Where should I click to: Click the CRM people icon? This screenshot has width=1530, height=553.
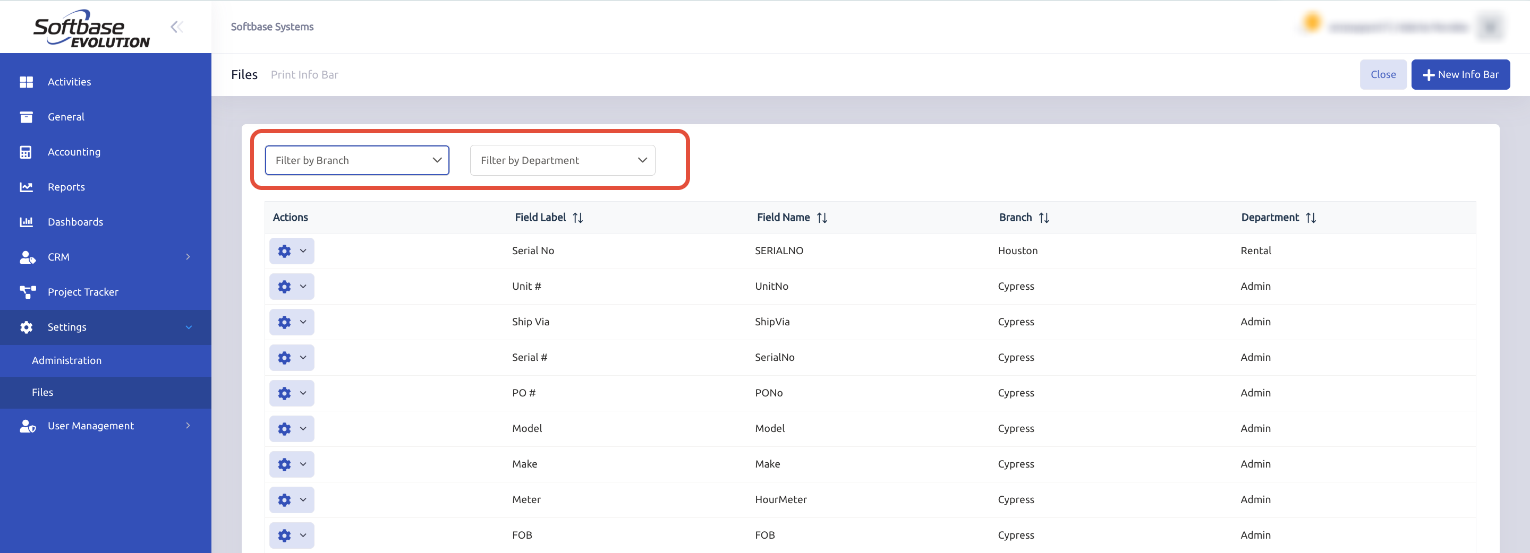pos(28,257)
